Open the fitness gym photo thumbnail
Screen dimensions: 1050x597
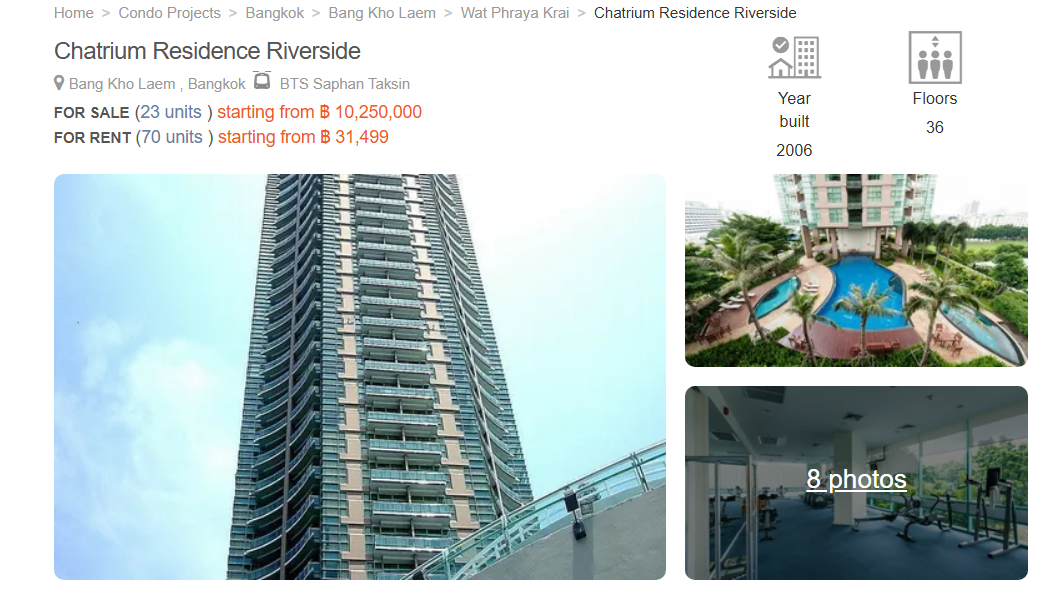tap(856, 483)
